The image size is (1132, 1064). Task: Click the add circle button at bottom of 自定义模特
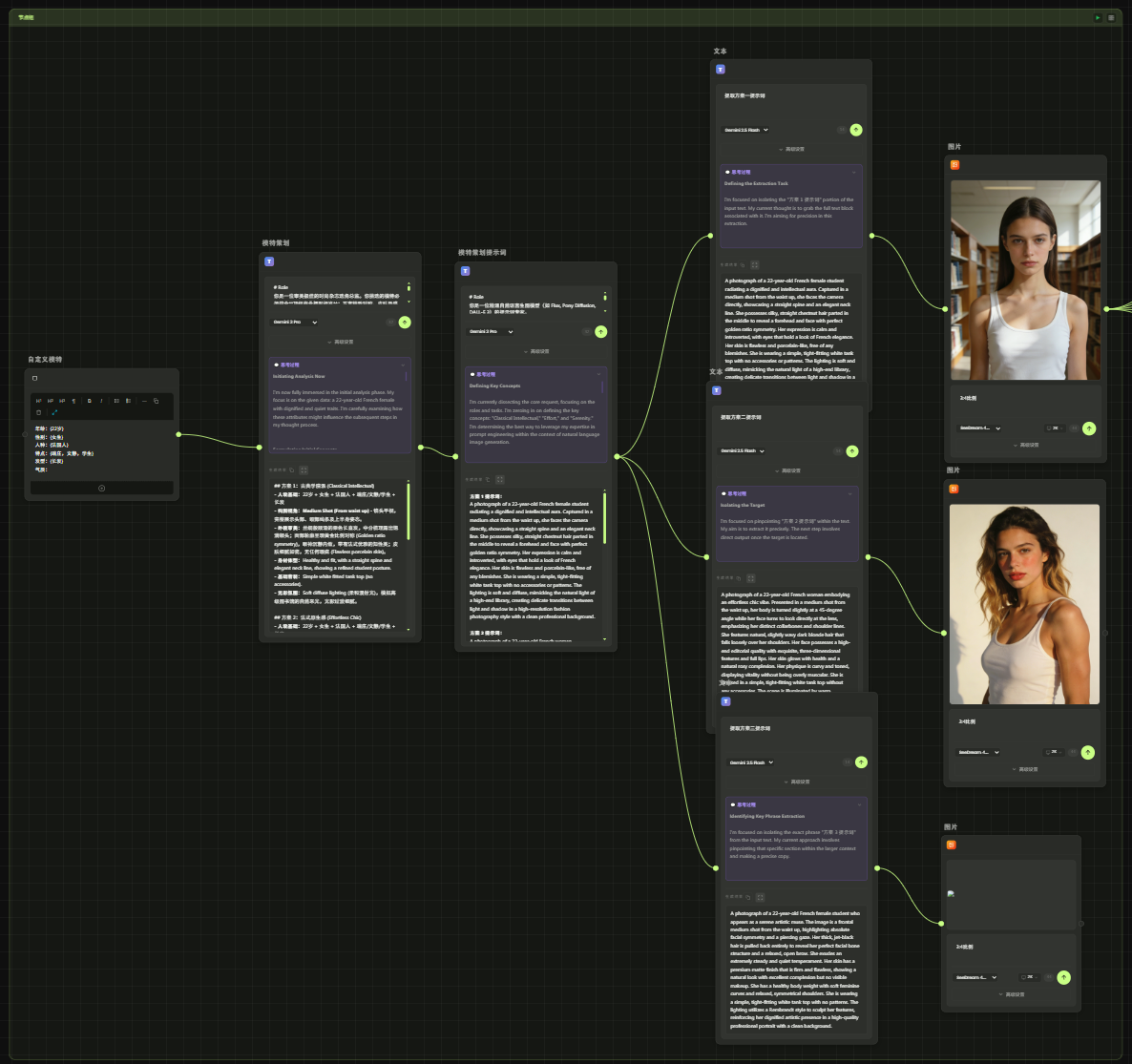[x=102, y=488]
